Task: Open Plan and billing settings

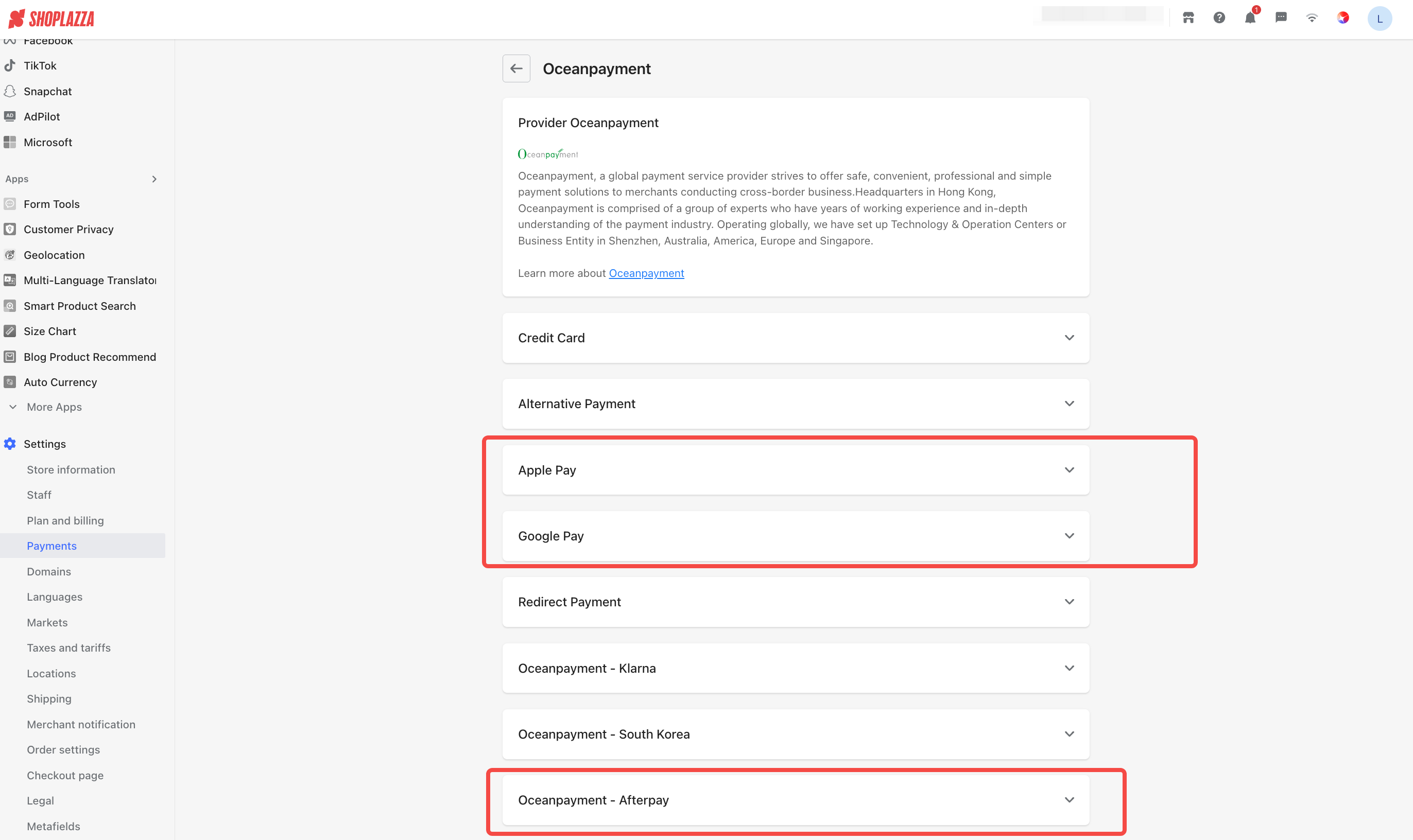Action: 65,521
